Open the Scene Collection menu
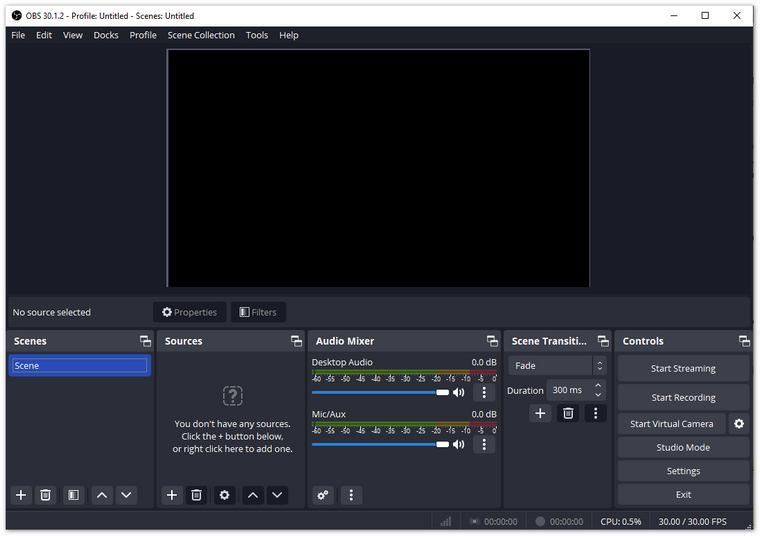This screenshot has width=760, height=536. click(x=201, y=35)
